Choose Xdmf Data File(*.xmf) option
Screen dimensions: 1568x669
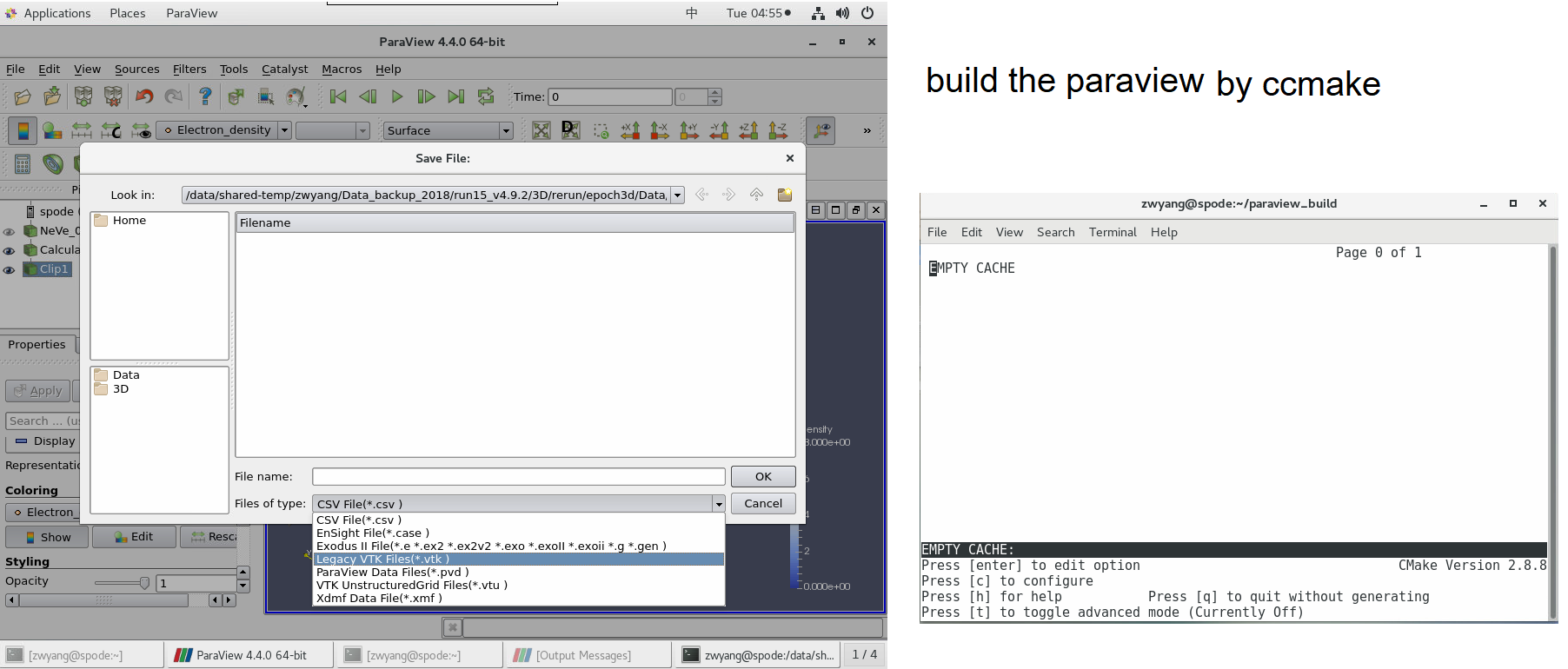tap(519, 598)
